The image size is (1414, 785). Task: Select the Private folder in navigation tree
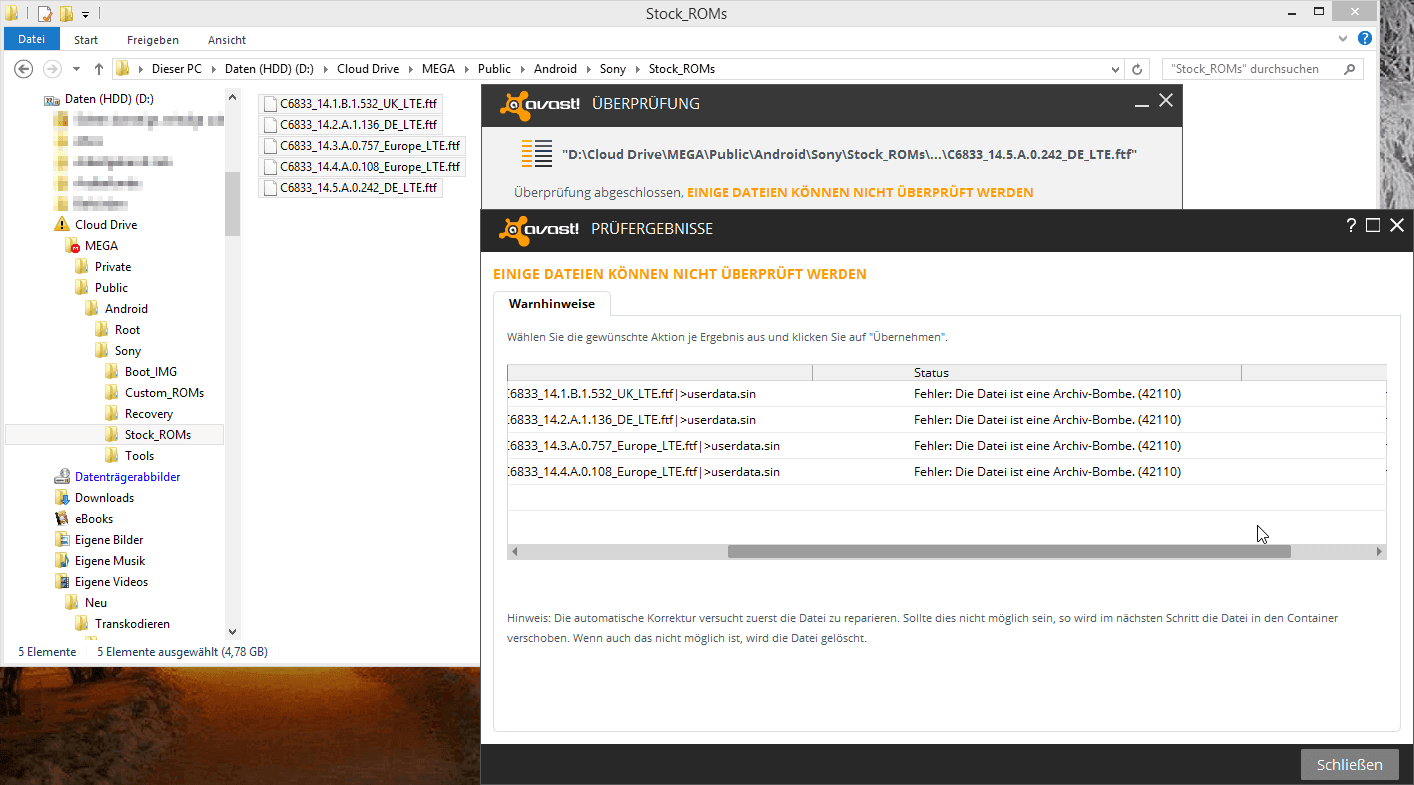click(x=112, y=267)
